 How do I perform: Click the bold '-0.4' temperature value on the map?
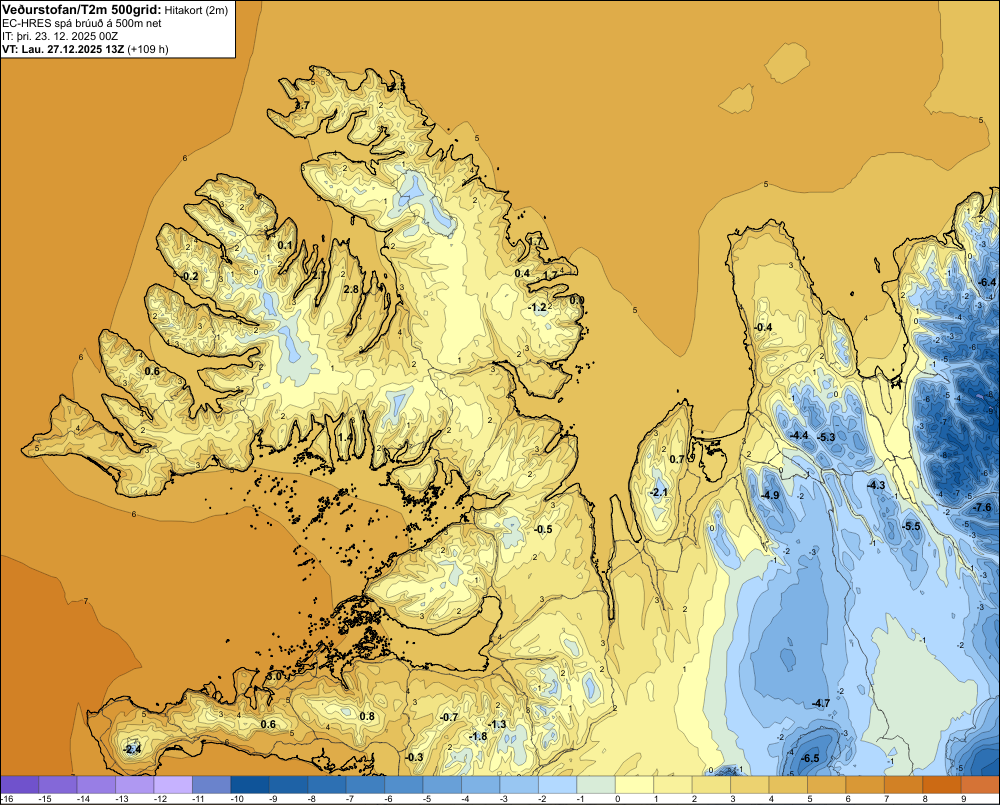tap(763, 327)
